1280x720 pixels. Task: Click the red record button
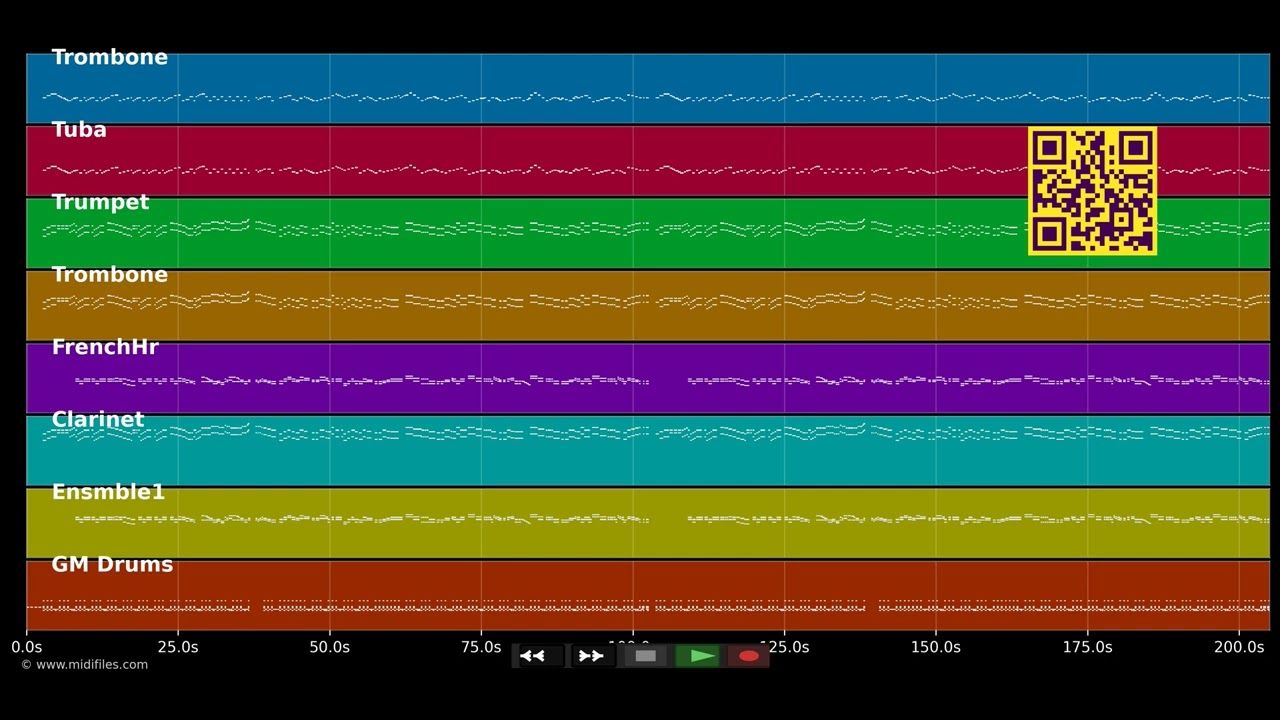tap(749, 656)
